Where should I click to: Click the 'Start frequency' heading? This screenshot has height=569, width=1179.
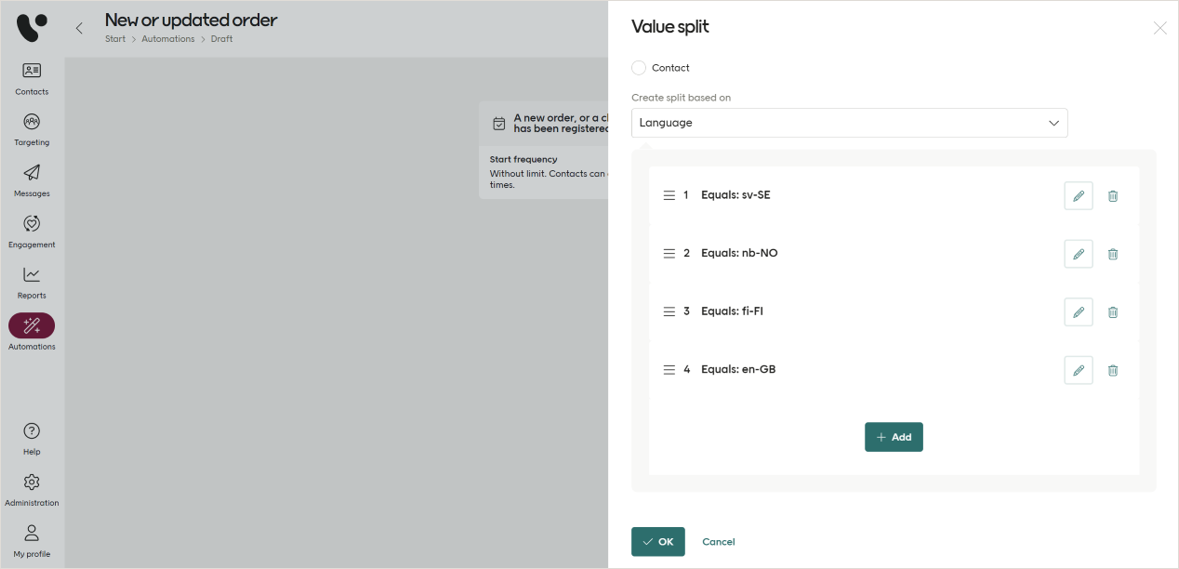[x=523, y=159]
